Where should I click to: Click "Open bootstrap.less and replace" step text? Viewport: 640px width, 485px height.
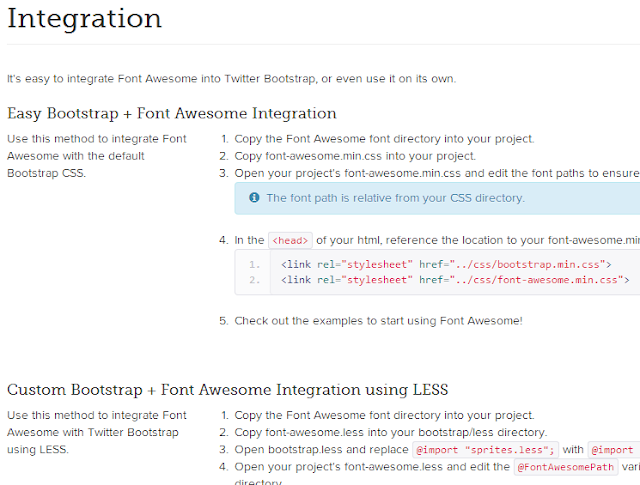click(321, 449)
